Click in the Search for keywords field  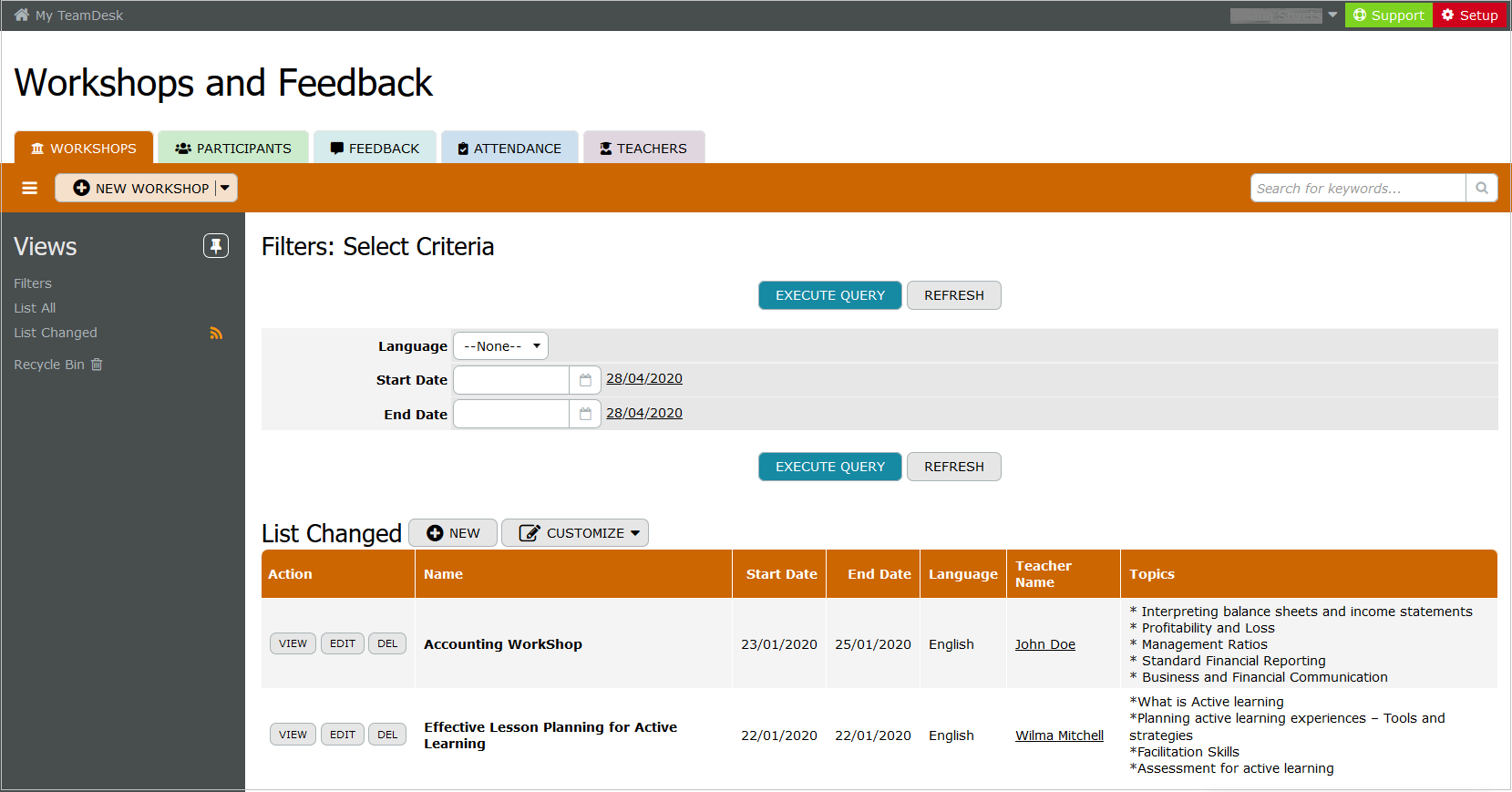tap(1357, 188)
